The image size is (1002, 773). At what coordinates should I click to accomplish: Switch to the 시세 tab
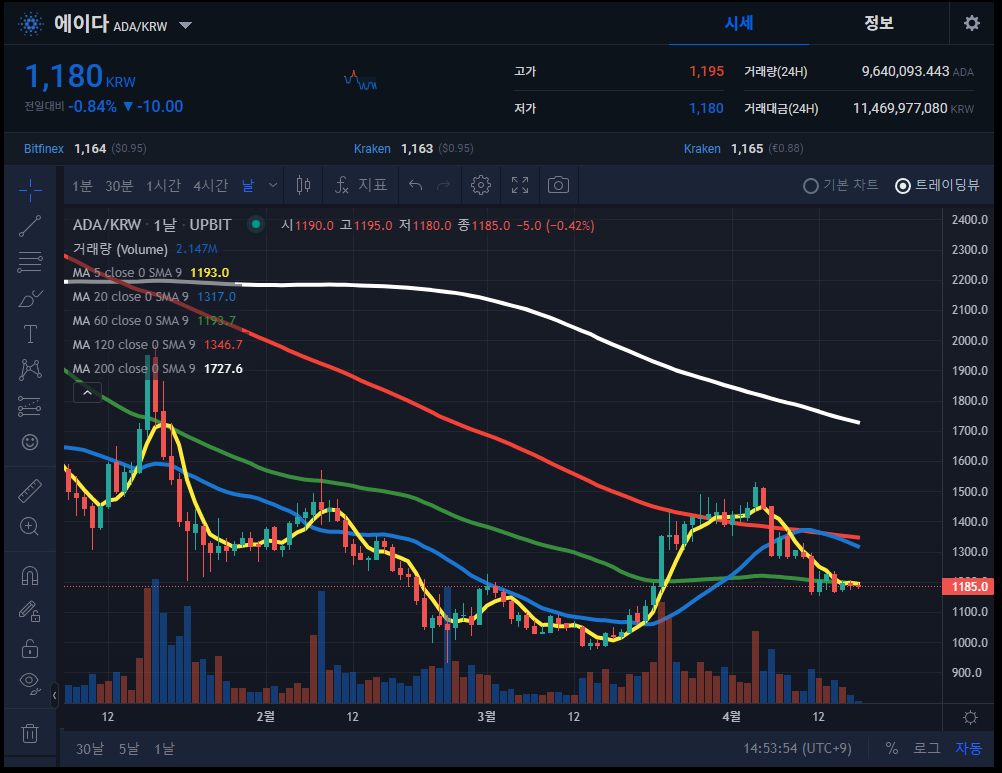[x=739, y=23]
